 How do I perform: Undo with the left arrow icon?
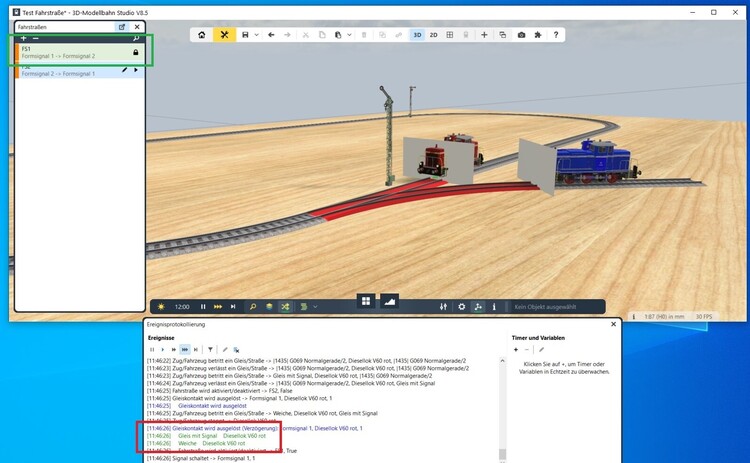[x=271, y=35]
